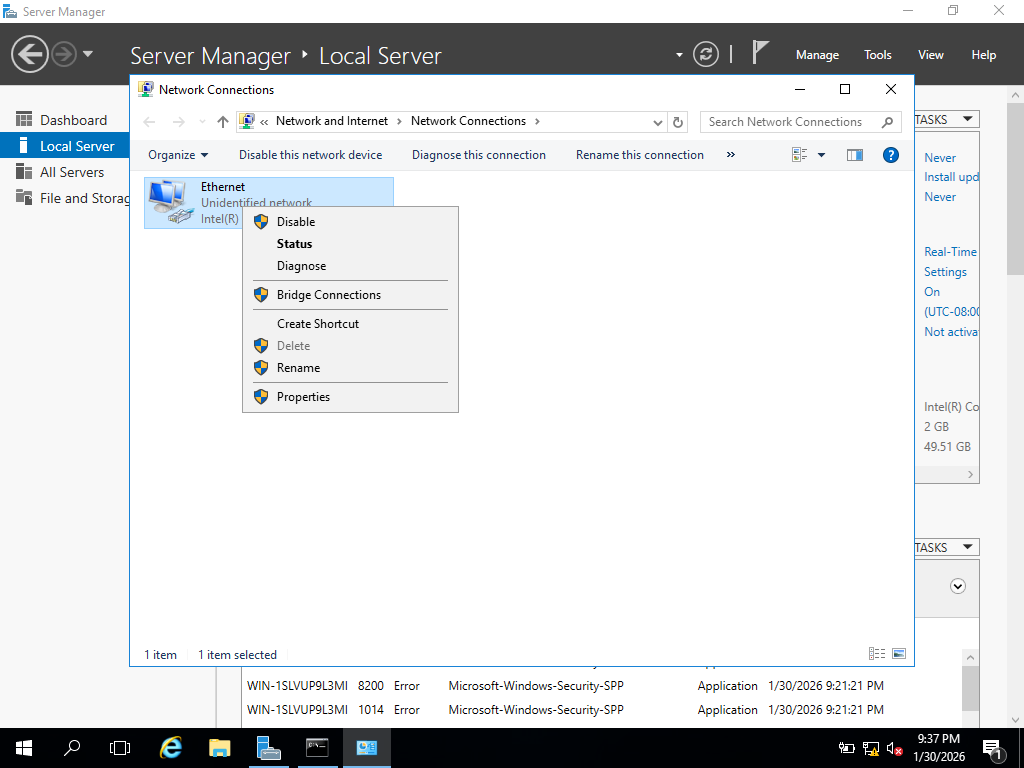Open the Organize dropdown menu

coord(178,155)
